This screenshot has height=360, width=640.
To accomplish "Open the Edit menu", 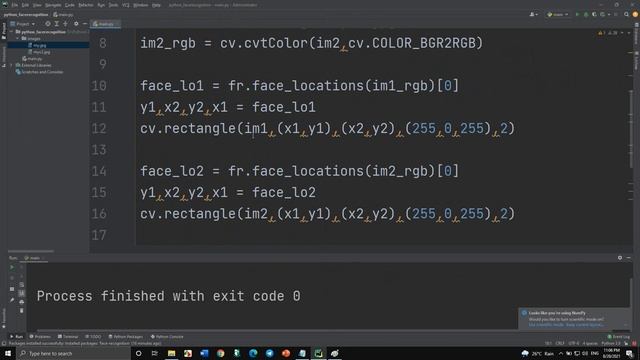I will [25, 5].
